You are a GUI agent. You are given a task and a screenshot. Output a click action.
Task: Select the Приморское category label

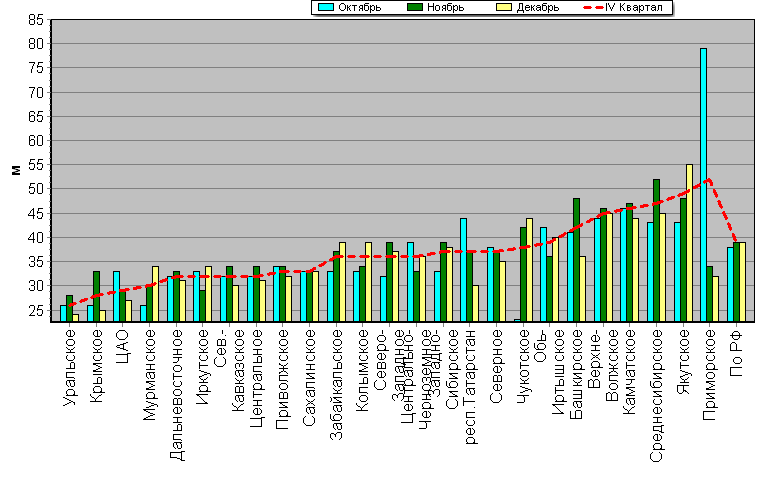[710, 375]
